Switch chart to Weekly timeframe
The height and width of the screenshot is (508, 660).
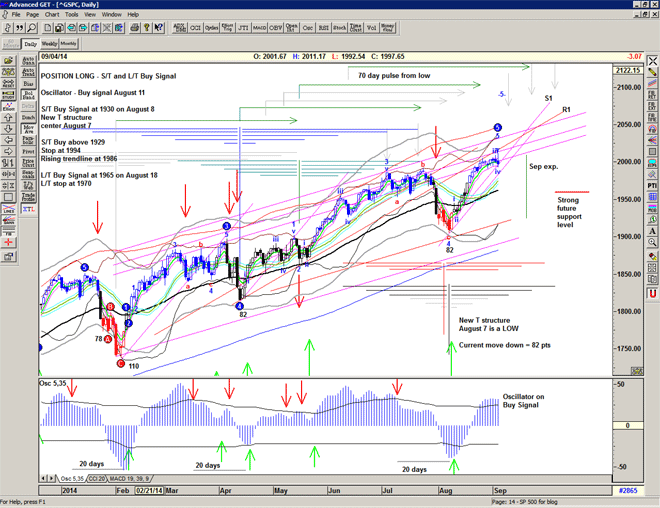pos(48,45)
